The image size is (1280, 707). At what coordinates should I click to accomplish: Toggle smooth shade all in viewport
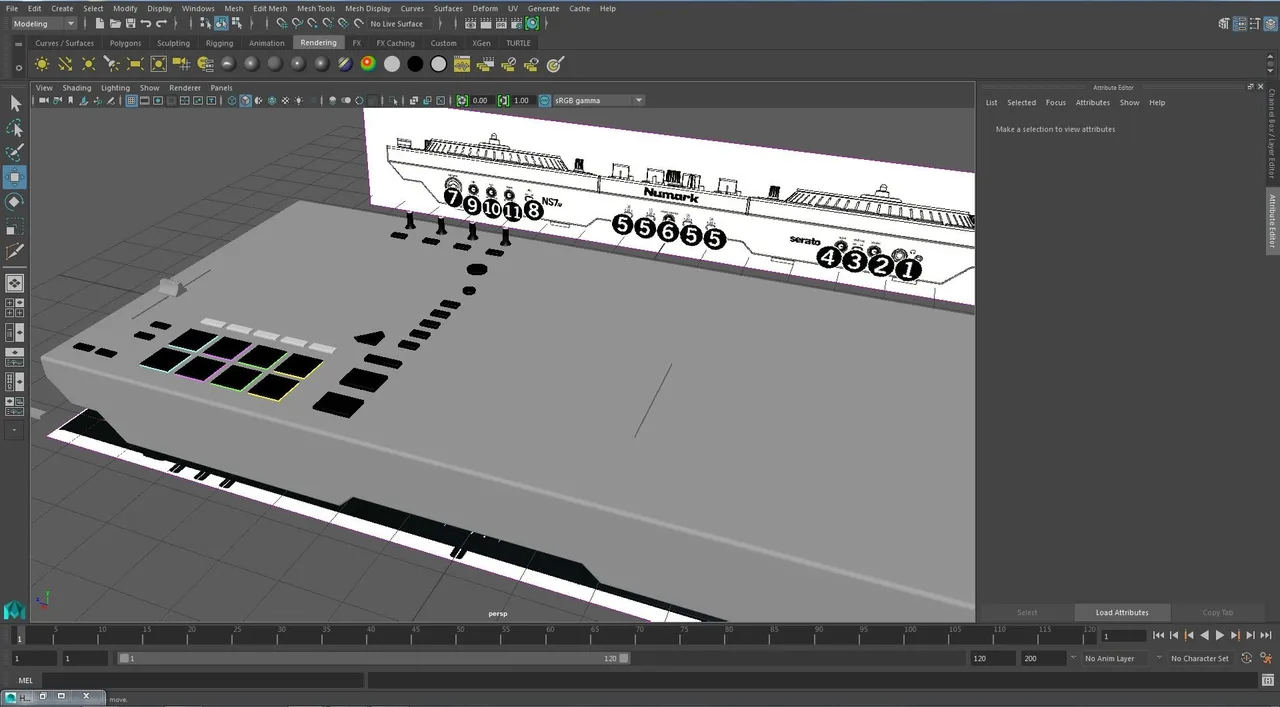click(x=245, y=101)
